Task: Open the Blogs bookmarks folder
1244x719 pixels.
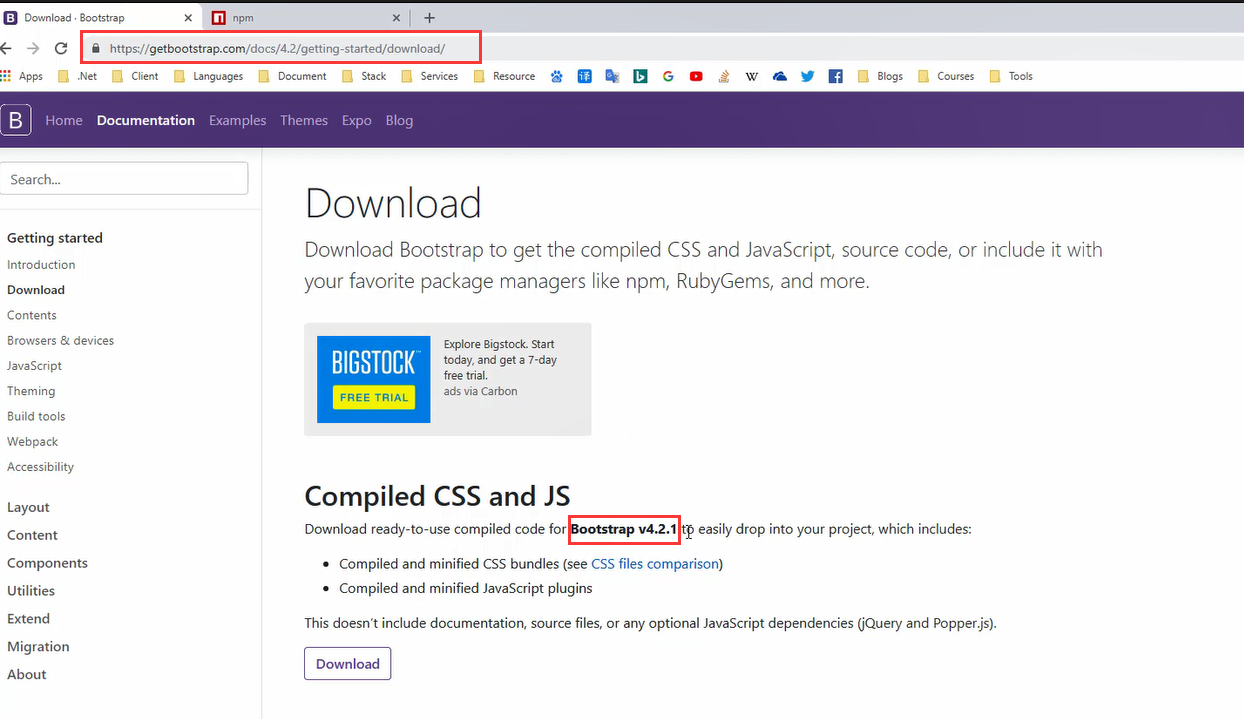Action: (x=880, y=76)
